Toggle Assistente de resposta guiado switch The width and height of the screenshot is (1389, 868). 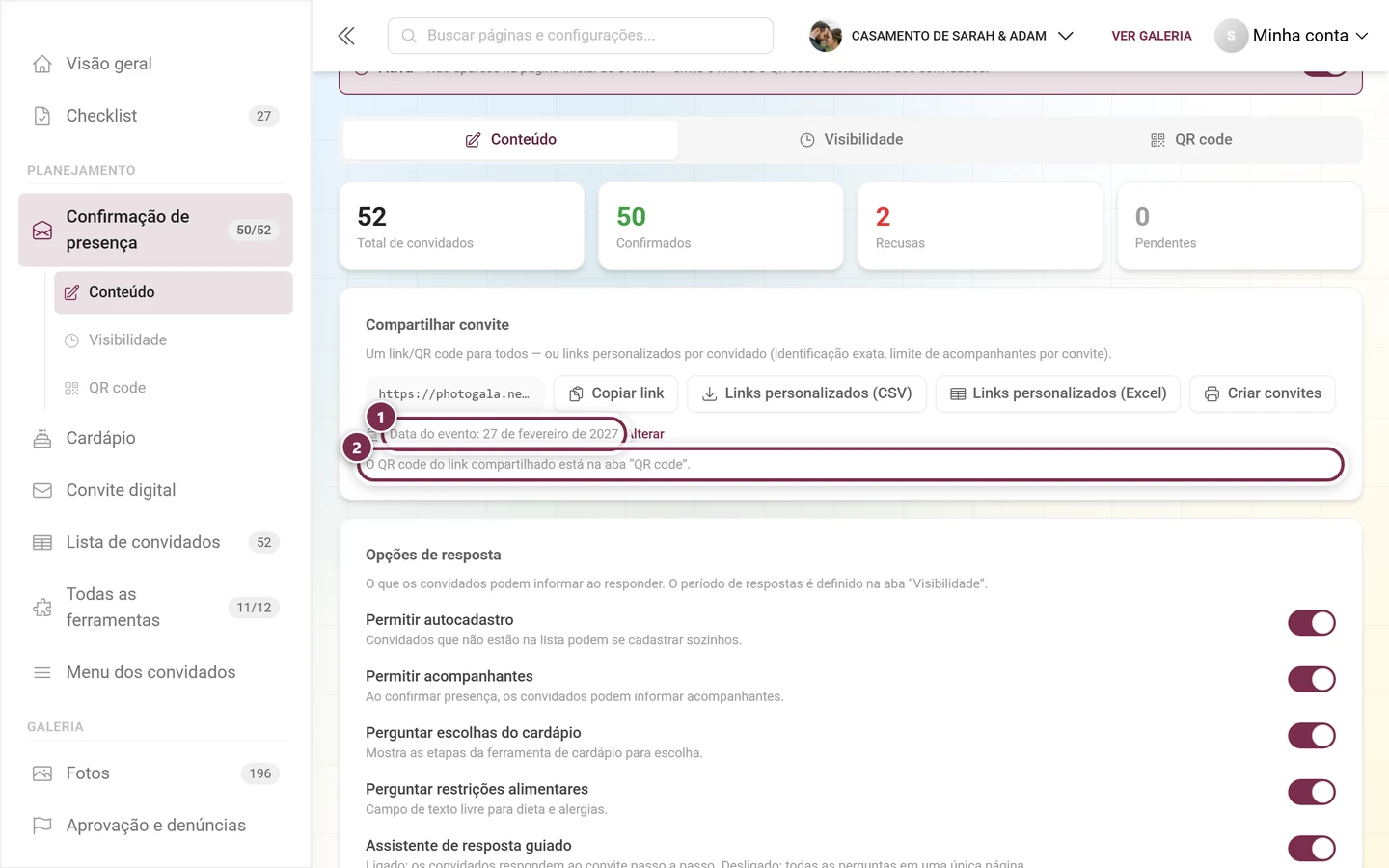coord(1312,849)
